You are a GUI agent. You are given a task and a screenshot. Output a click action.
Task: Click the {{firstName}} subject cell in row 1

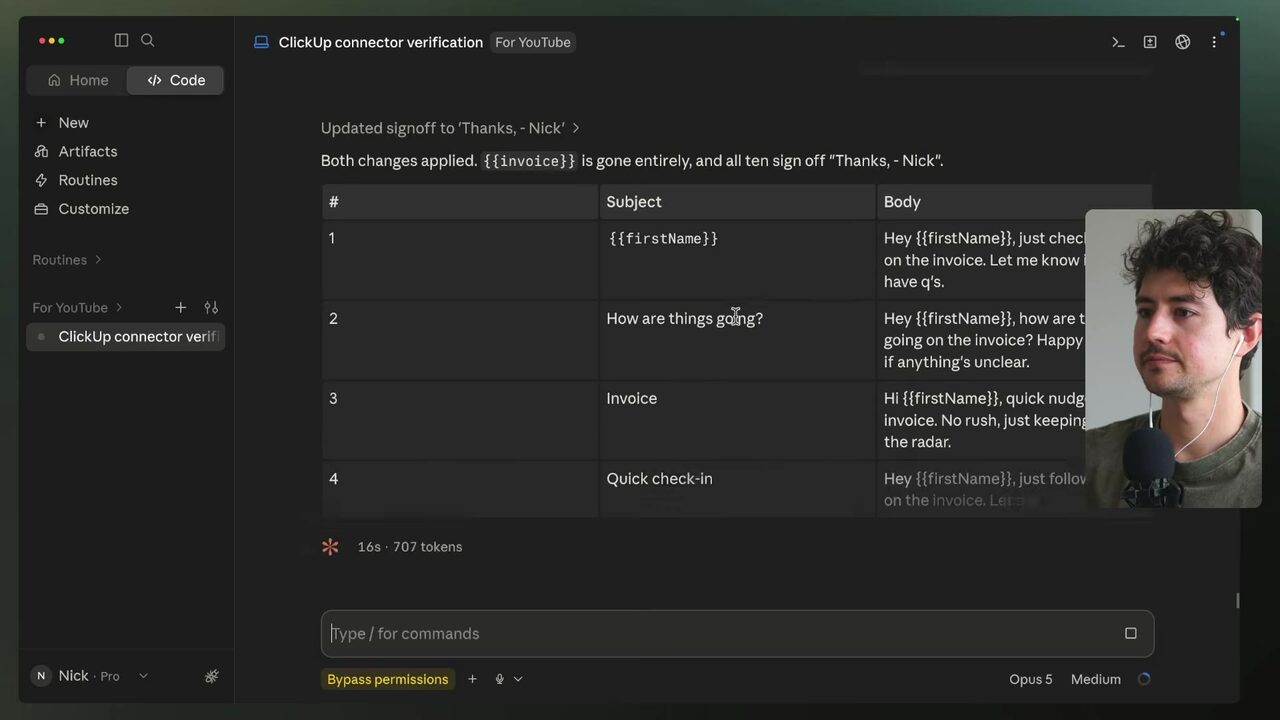[738, 260]
